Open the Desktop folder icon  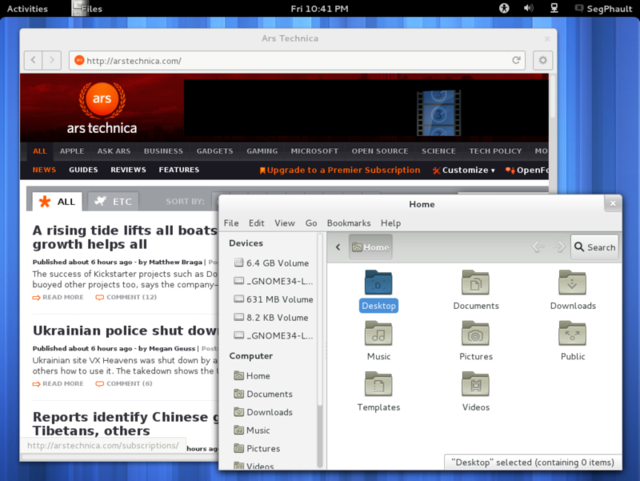coord(378,283)
